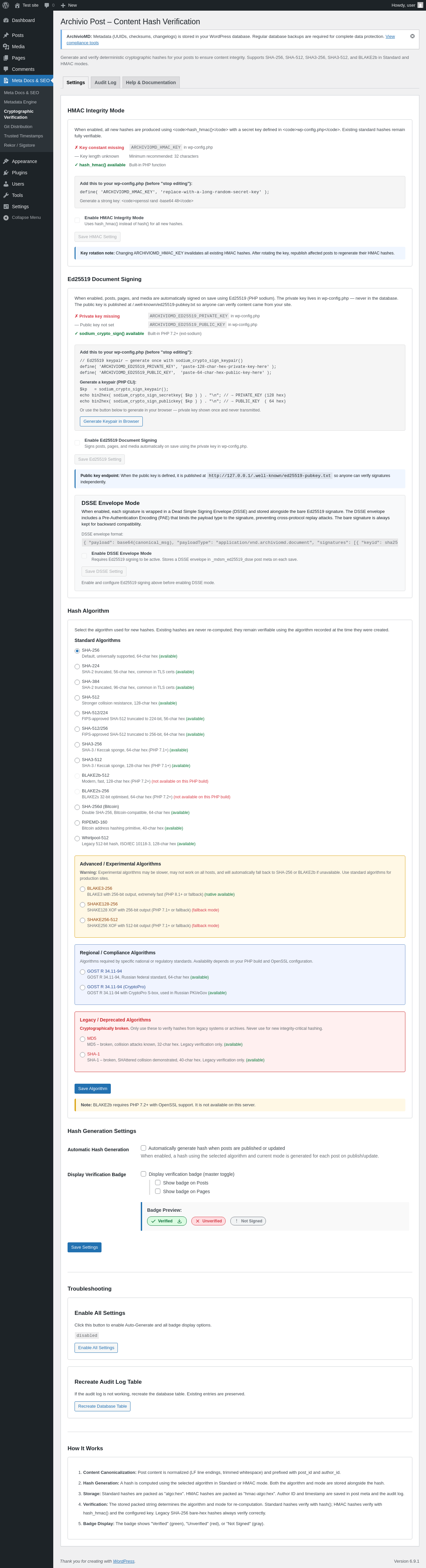The width and height of the screenshot is (426, 1568).
Task: Check Display verification badge master toggle
Action: coord(144,1174)
